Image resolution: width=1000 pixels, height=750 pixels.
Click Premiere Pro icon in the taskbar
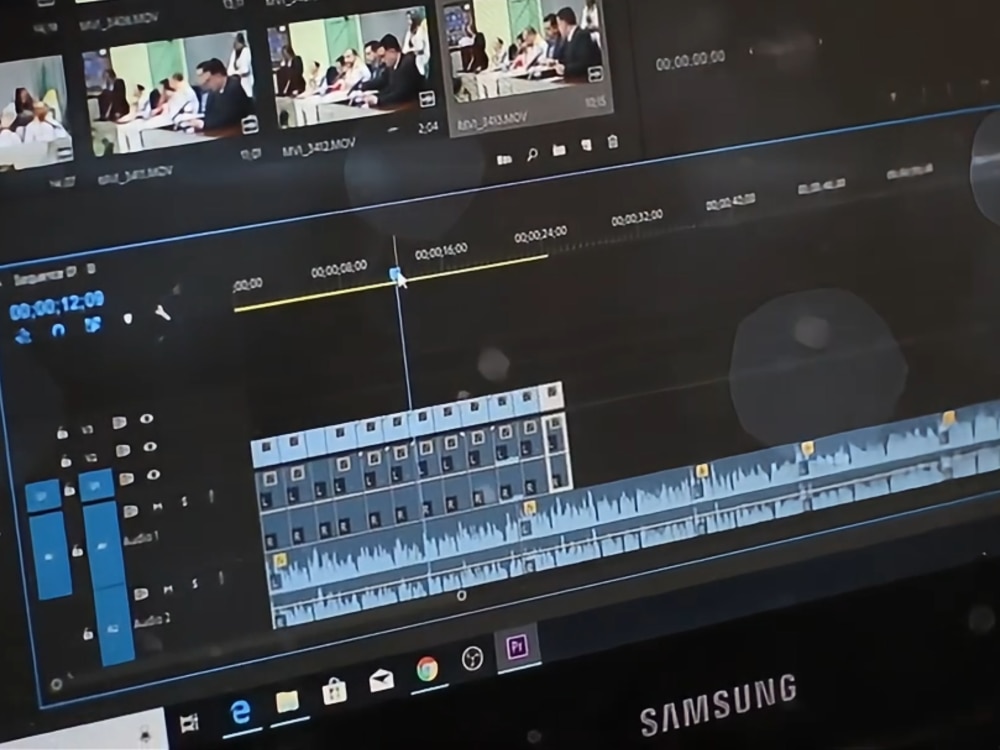click(x=517, y=647)
